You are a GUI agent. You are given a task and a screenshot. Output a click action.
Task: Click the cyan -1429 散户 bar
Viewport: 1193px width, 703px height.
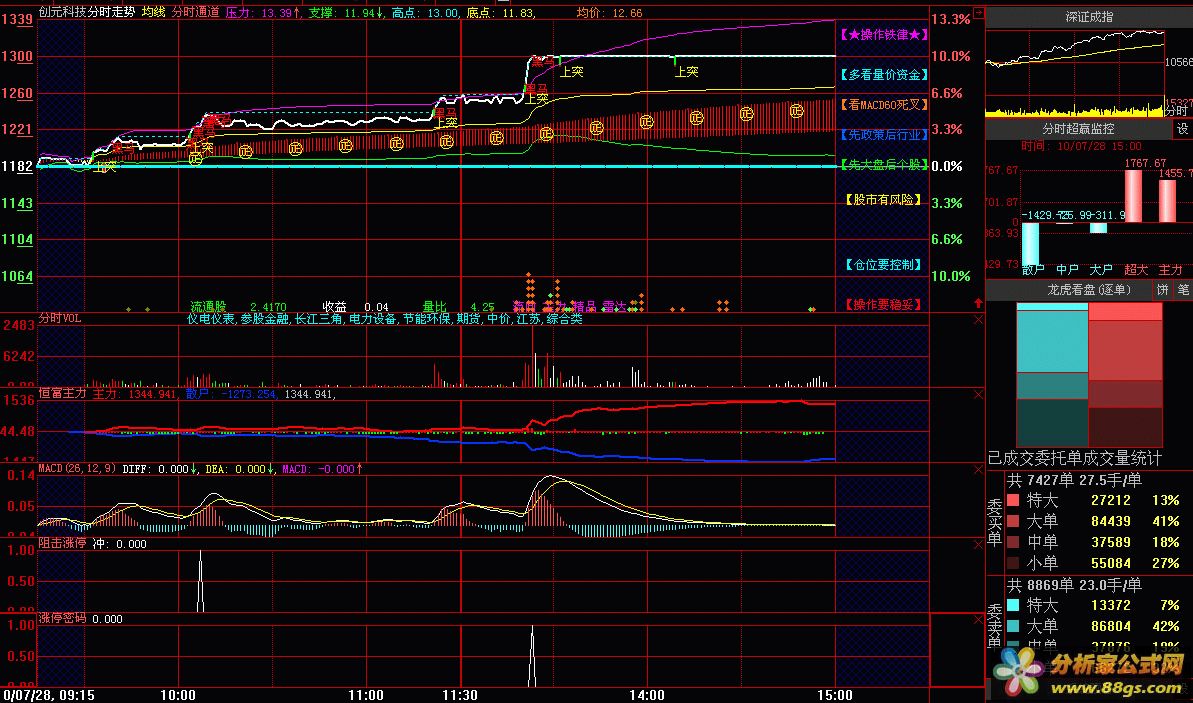click(x=1030, y=243)
